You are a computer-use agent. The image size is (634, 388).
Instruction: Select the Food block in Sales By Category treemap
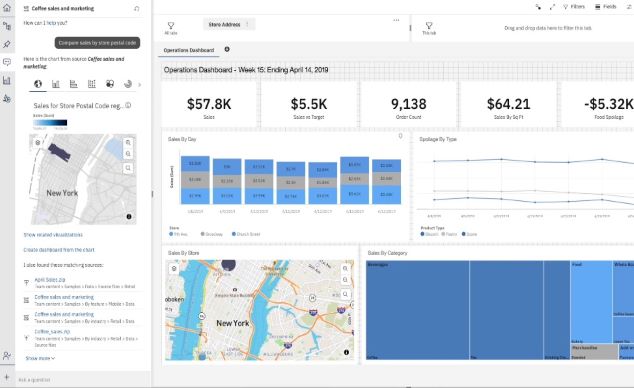pos(591,302)
